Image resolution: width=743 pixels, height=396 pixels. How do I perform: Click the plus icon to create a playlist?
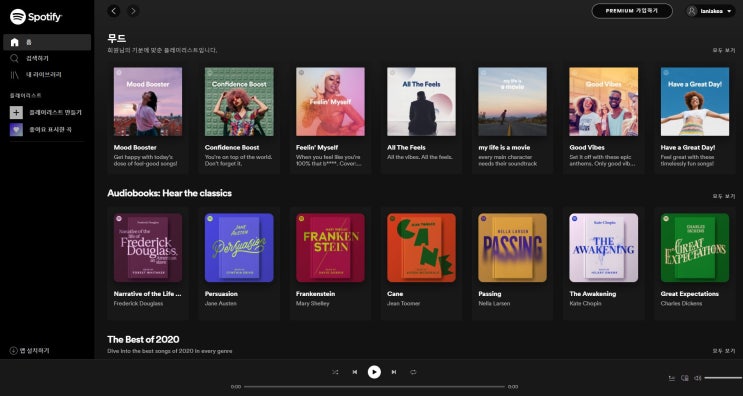pyautogui.click(x=16, y=112)
